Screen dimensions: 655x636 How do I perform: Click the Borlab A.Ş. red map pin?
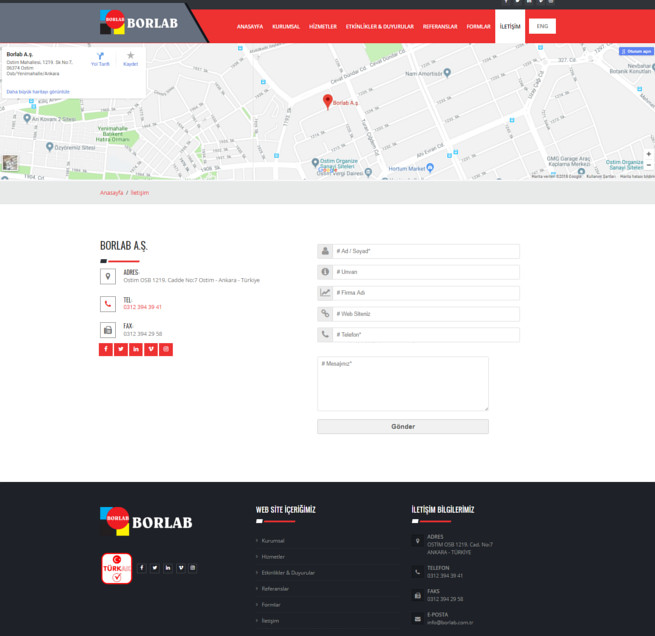pos(328,101)
